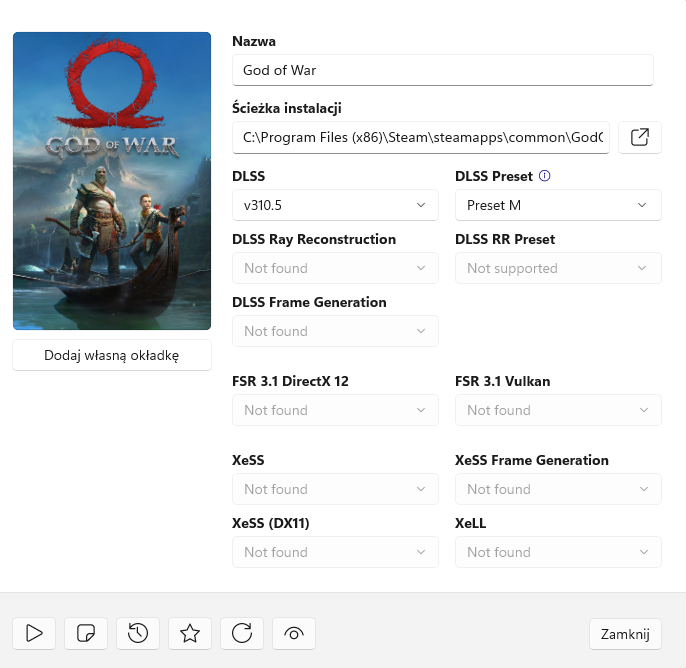Screen dimensions: 686x668
Task: Expand the DLSS version v310.5 dropdown
Action: (335, 205)
